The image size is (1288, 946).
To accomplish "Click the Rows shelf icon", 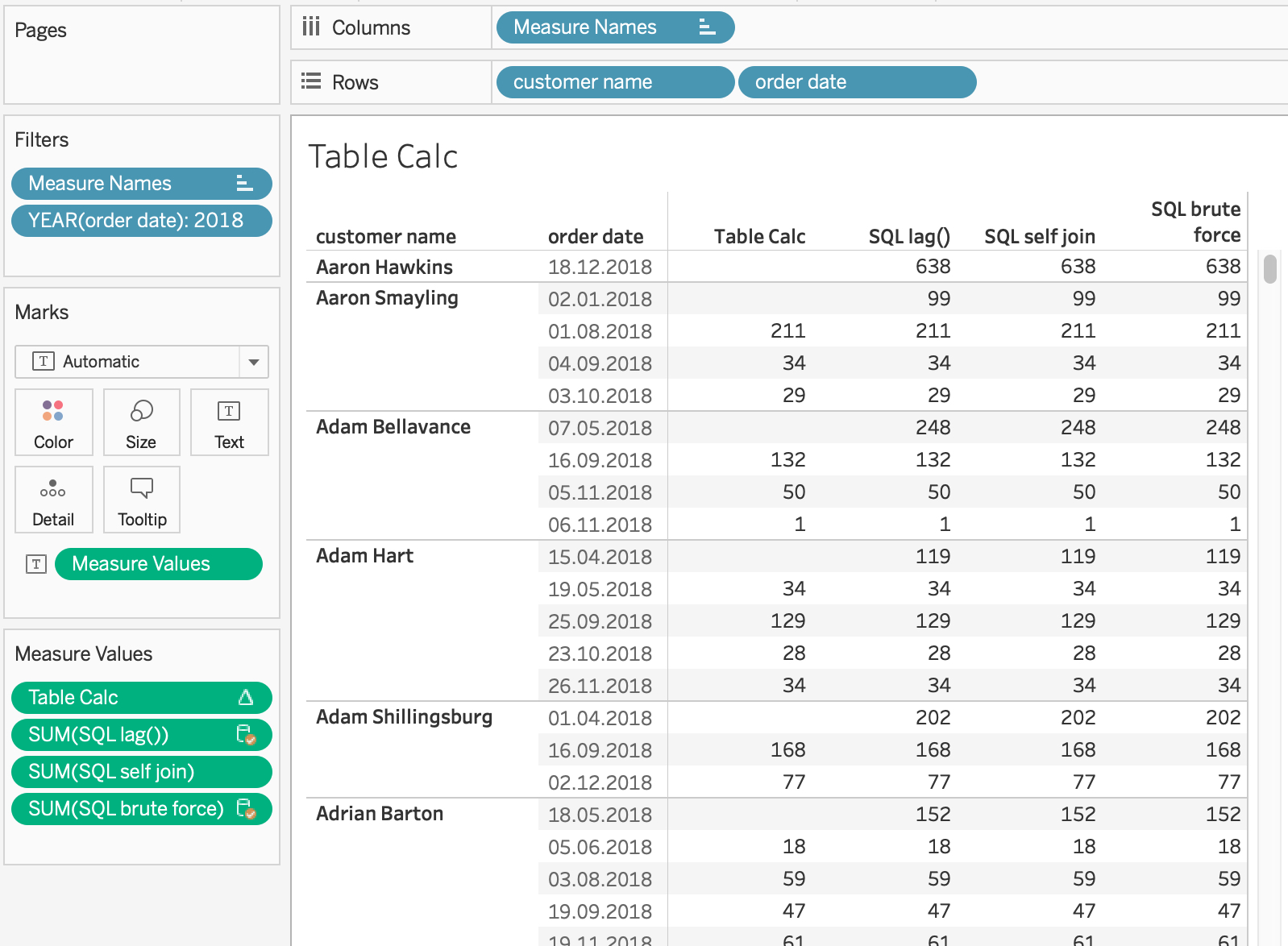I will click(x=311, y=81).
